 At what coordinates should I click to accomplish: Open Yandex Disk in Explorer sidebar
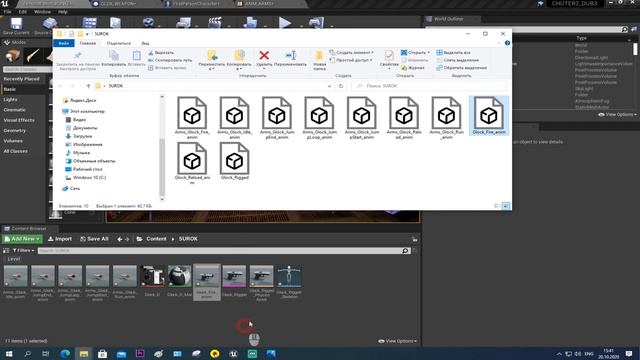point(80,100)
